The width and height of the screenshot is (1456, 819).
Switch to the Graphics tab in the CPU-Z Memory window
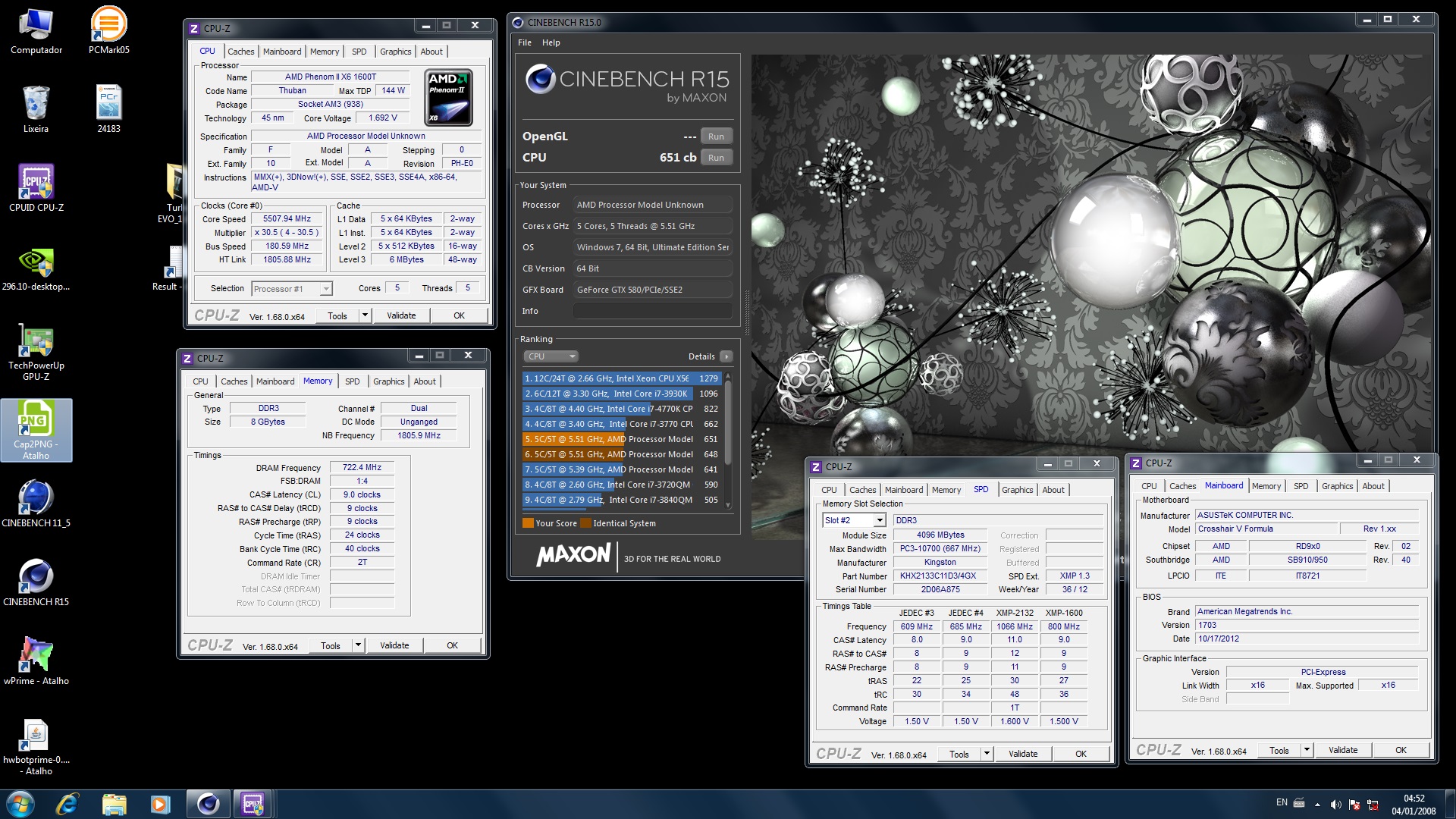(x=389, y=381)
